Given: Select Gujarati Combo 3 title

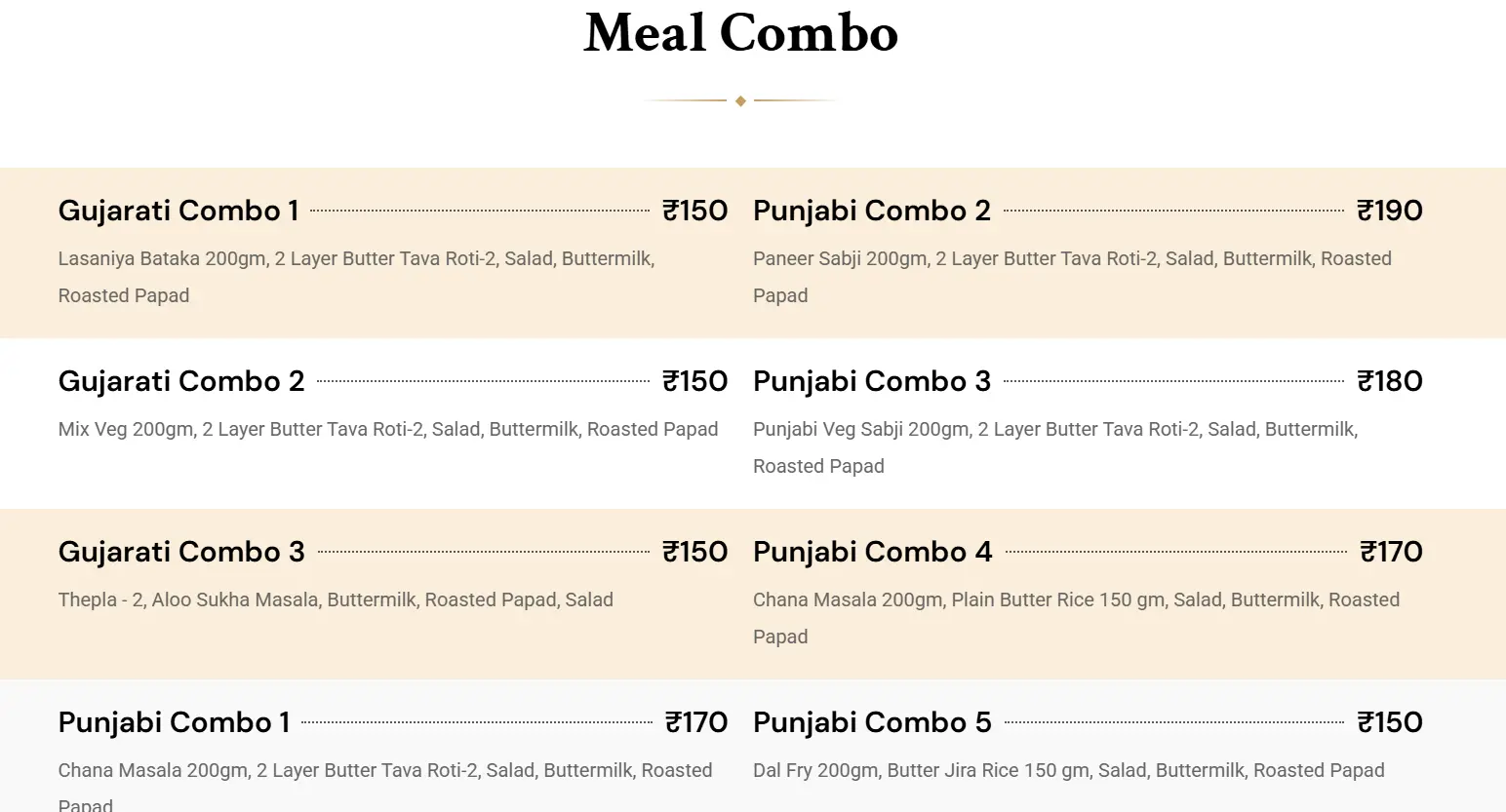Looking at the screenshot, I should (181, 552).
